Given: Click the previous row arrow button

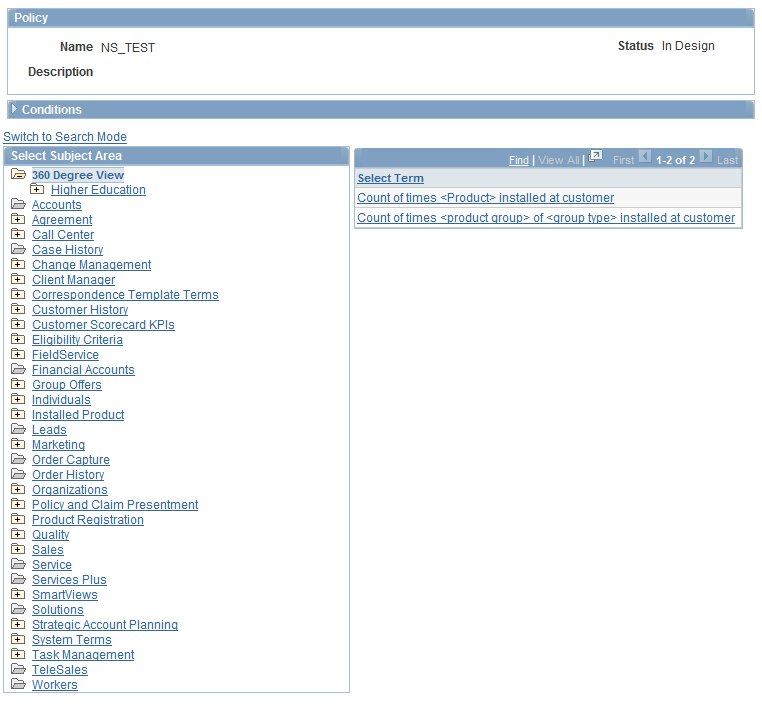Looking at the screenshot, I should click(x=645, y=156).
